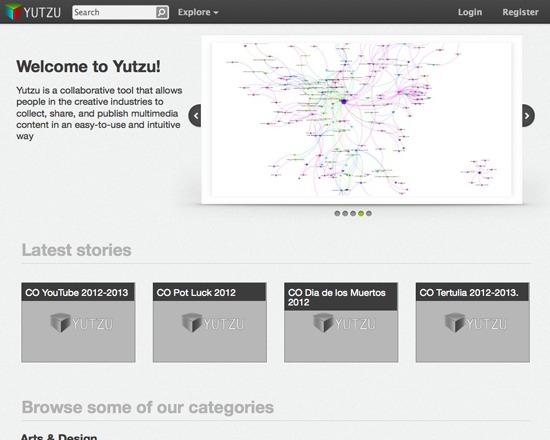550x440 pixels.
Task: Open the CO Tertulia 2012-2013 story
Action: tap(472, 322)
